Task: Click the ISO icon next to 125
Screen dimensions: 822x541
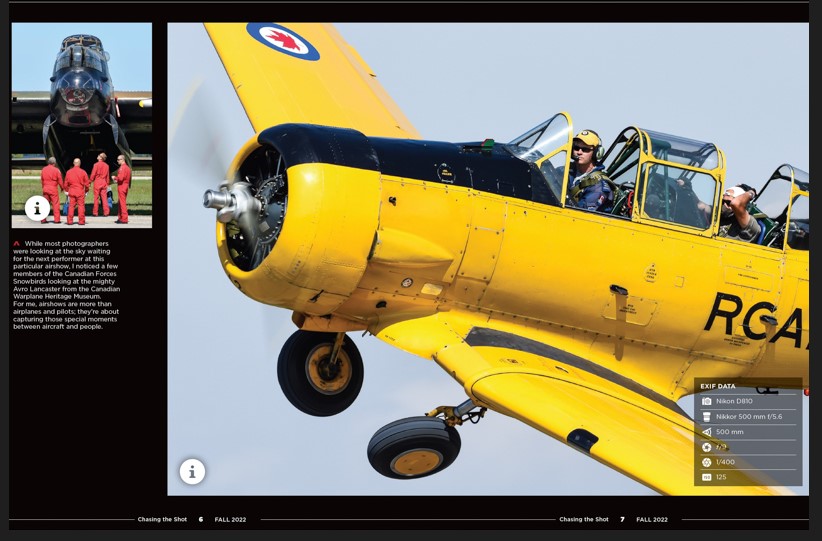Action: pyautogui.click(x=706, y=477)
